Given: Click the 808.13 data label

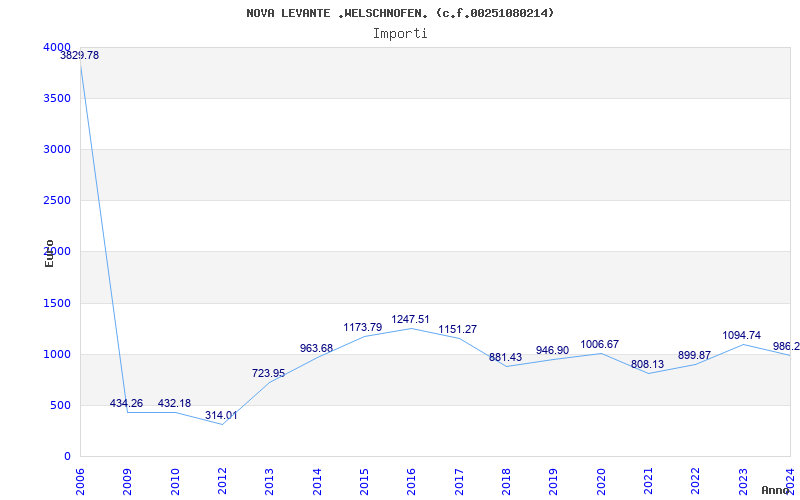Looking at the screenshot, I should (x=647, y=364).
